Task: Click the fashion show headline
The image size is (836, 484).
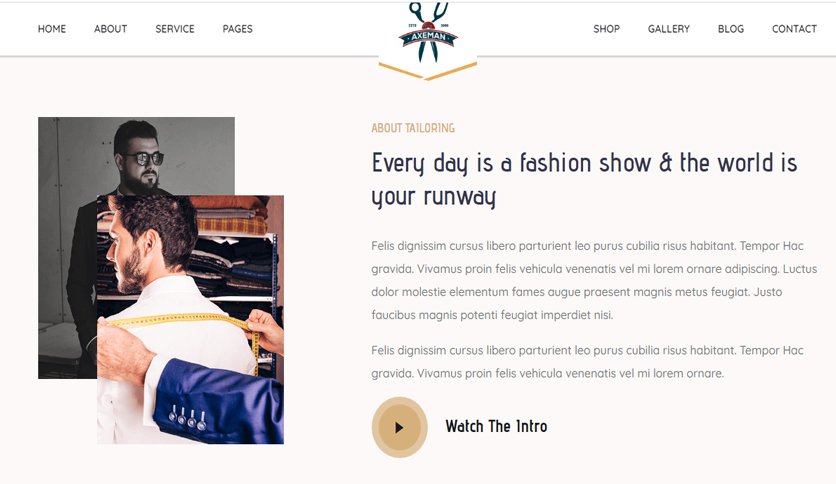Action: [584, 180]
